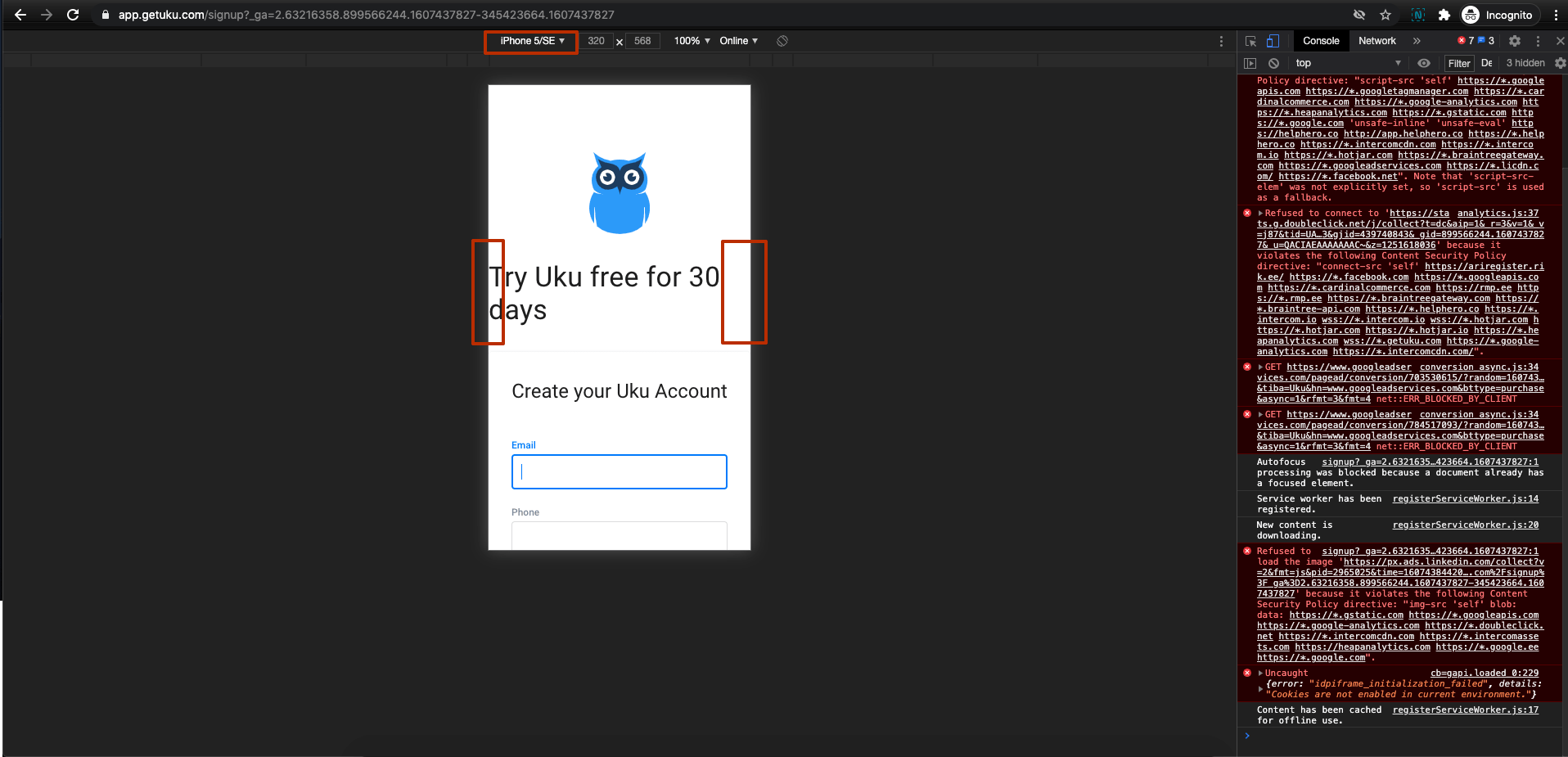Bookmark this page with the star
1568x757 pixels.
1386,15
